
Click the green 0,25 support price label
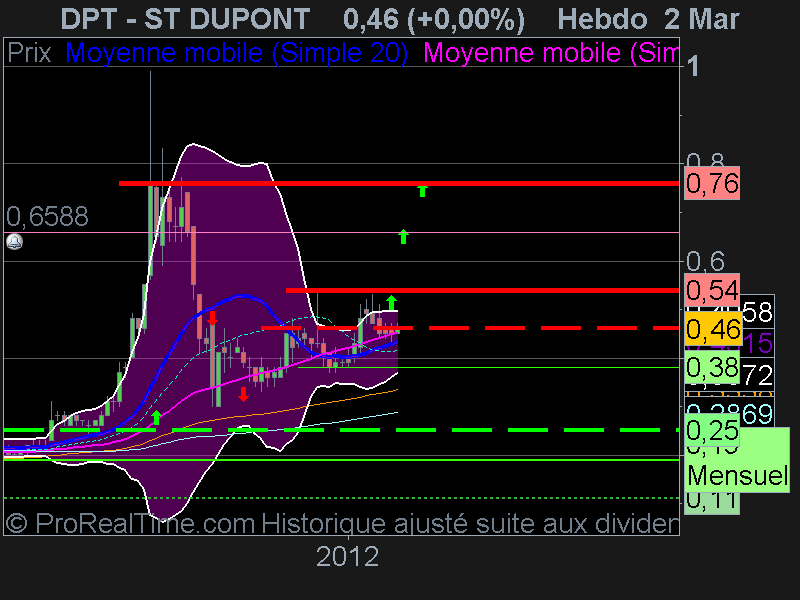(712, 430)
